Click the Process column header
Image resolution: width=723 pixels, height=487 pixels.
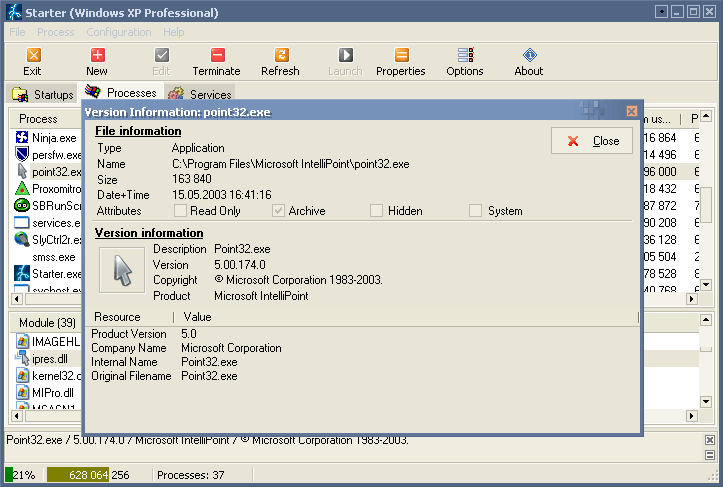(46, 119)
